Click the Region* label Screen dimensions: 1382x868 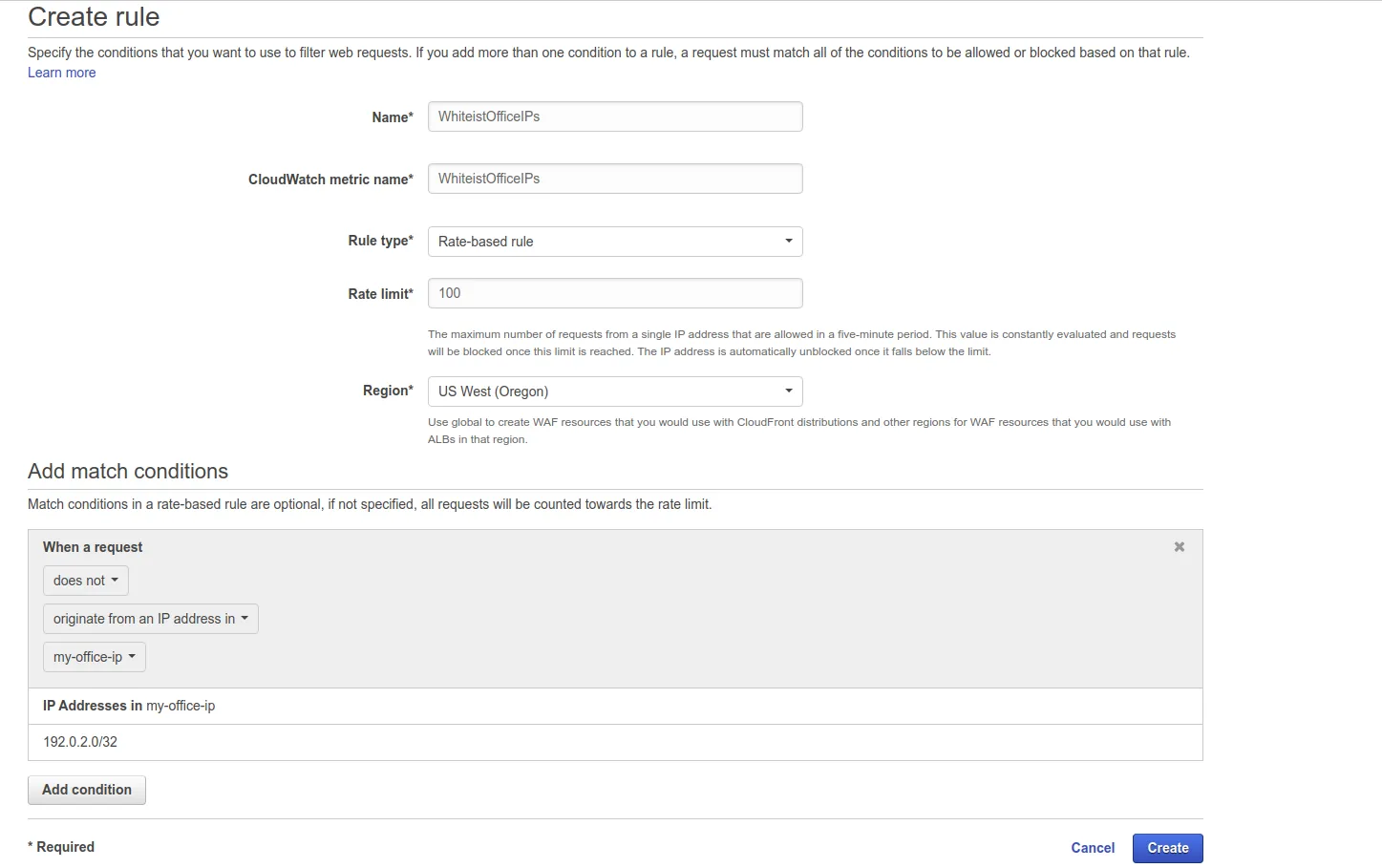pyautogui.click(x=388, y=391)
